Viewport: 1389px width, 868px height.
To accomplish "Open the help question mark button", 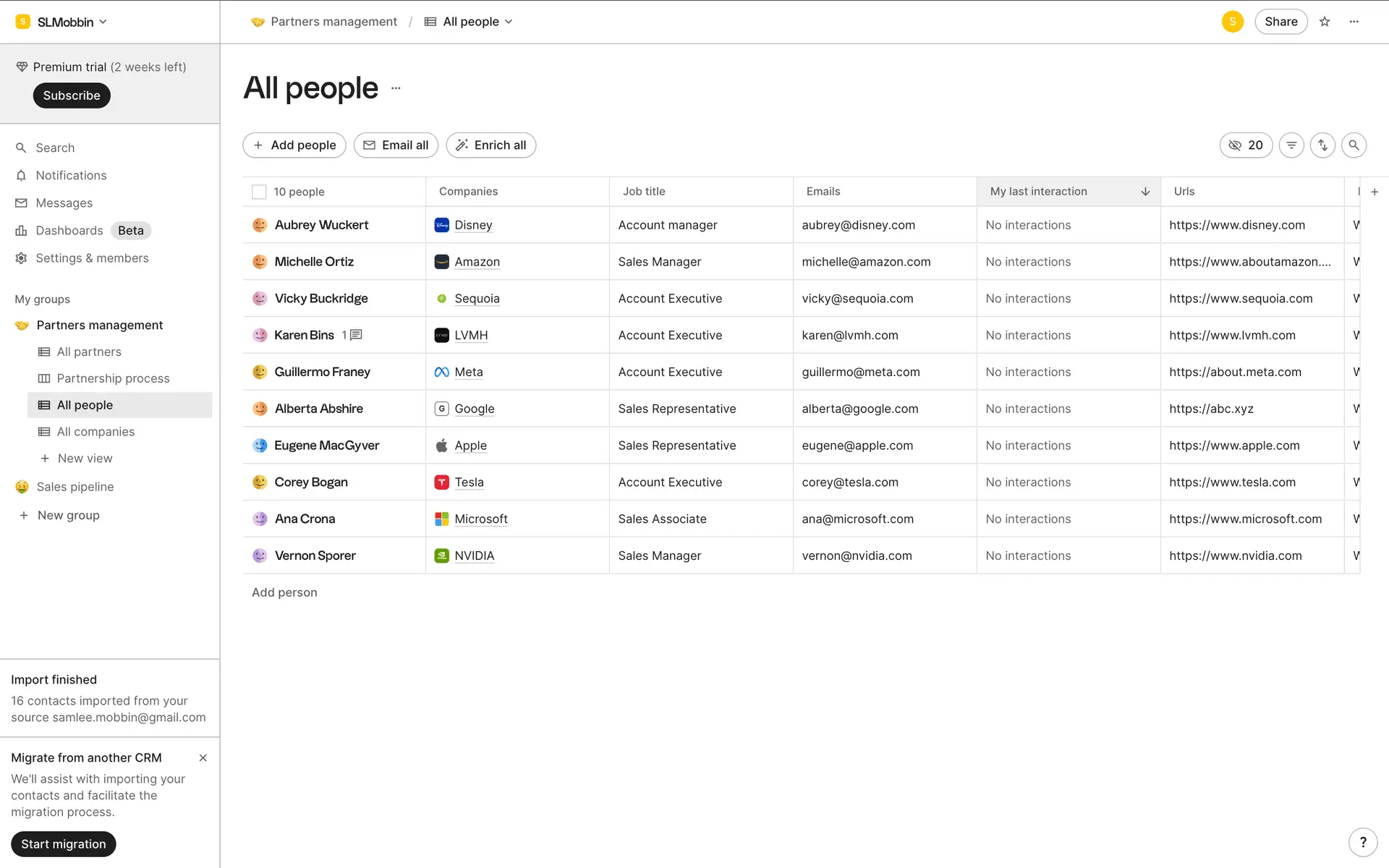I will 1363,842.
